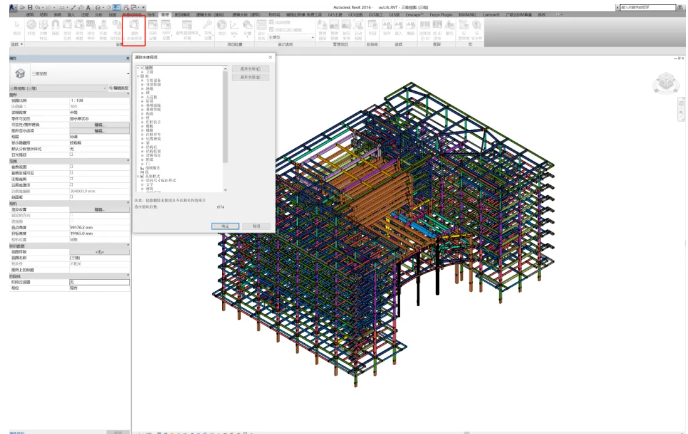Toggle the Crop View checkbox

72,167
